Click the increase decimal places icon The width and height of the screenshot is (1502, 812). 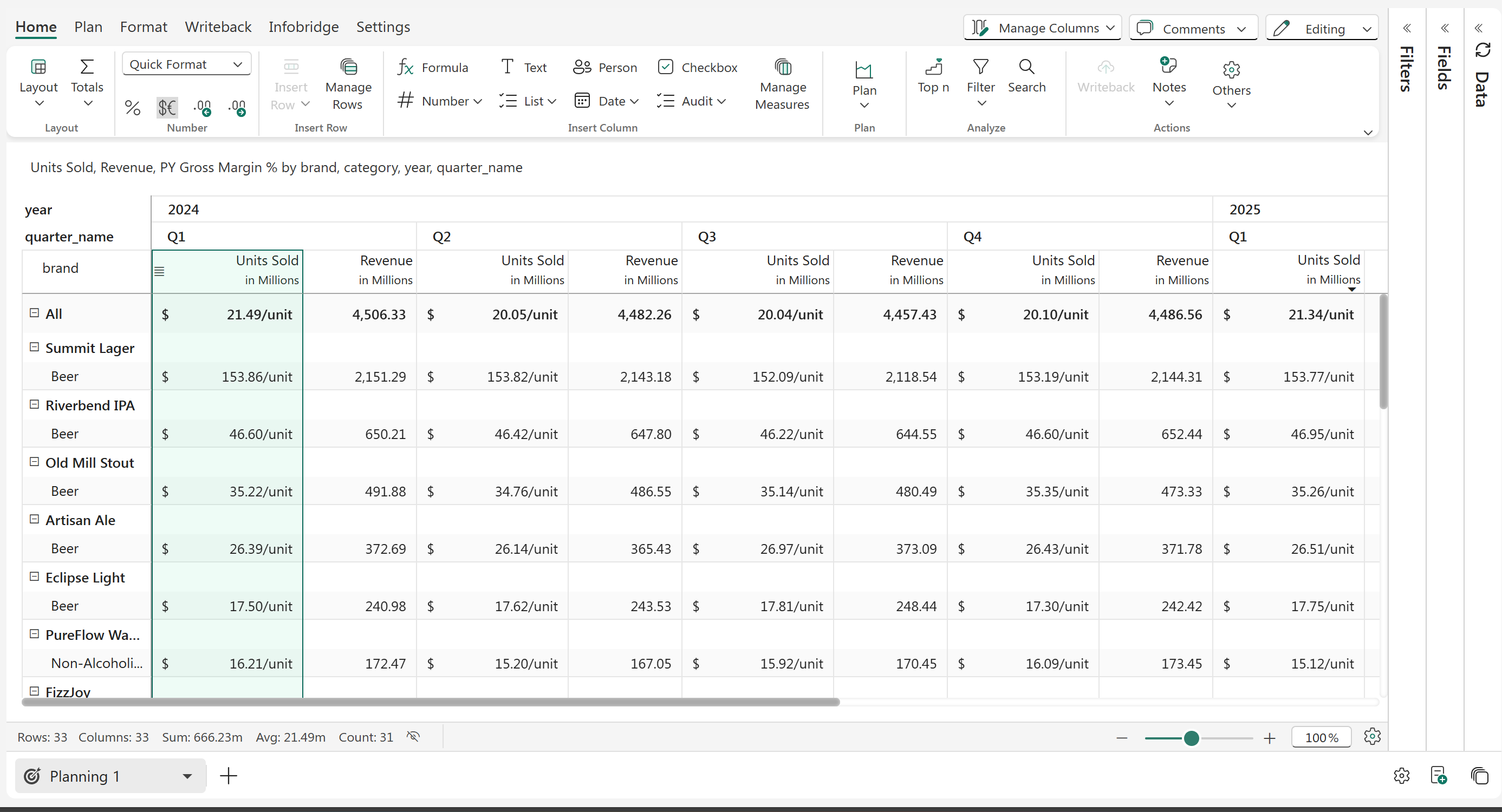click(x=203, y=107)
